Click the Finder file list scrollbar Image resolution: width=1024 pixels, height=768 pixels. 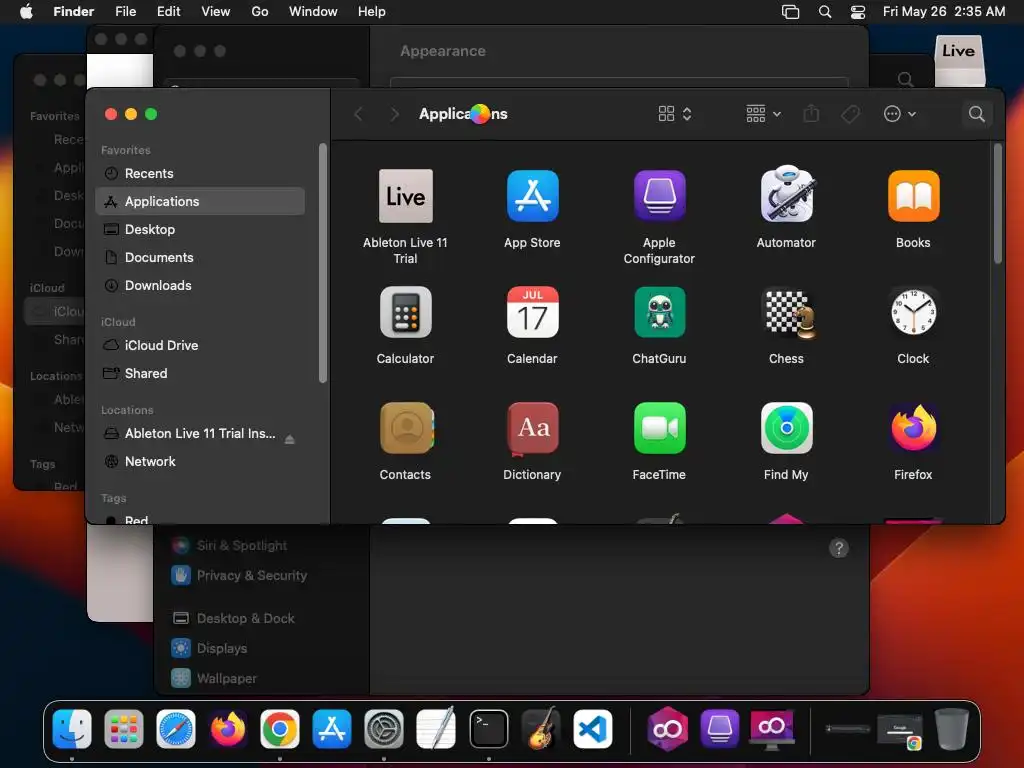click(997, 204)
